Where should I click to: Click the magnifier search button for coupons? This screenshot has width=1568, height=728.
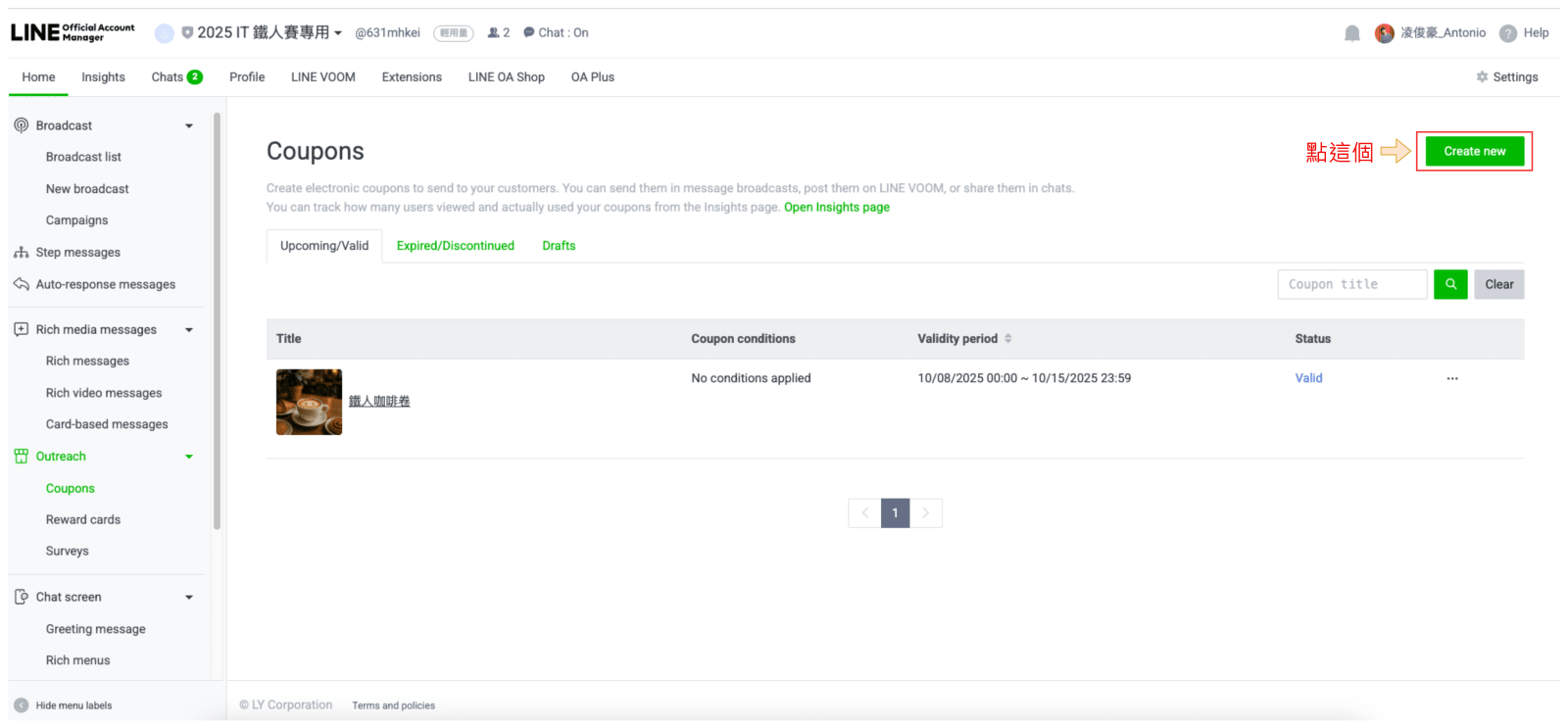1450,284
